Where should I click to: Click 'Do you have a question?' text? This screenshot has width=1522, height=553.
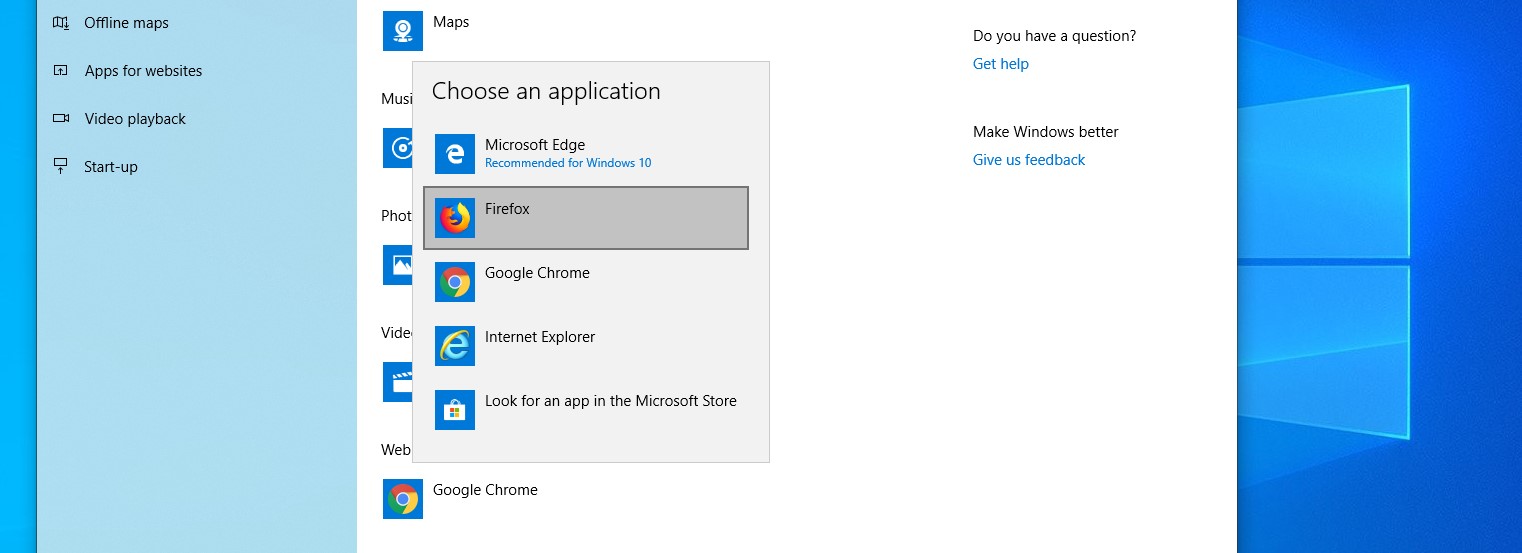(1054, 36)
